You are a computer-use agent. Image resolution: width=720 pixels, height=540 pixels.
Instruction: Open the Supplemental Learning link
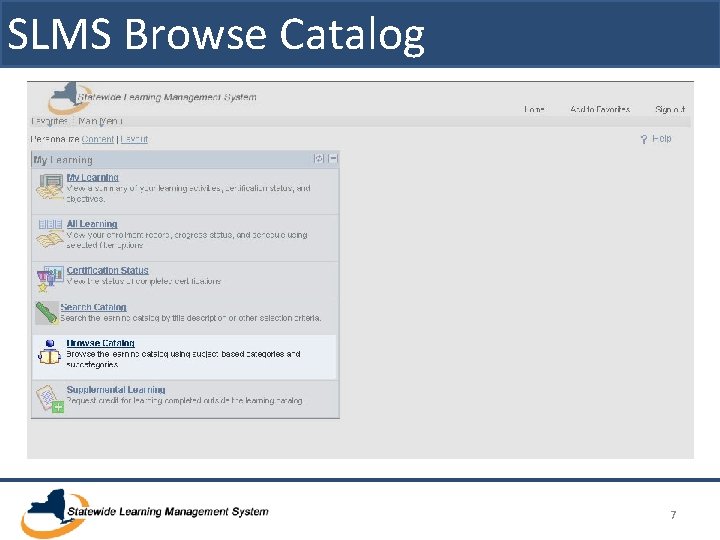point(116,389)
